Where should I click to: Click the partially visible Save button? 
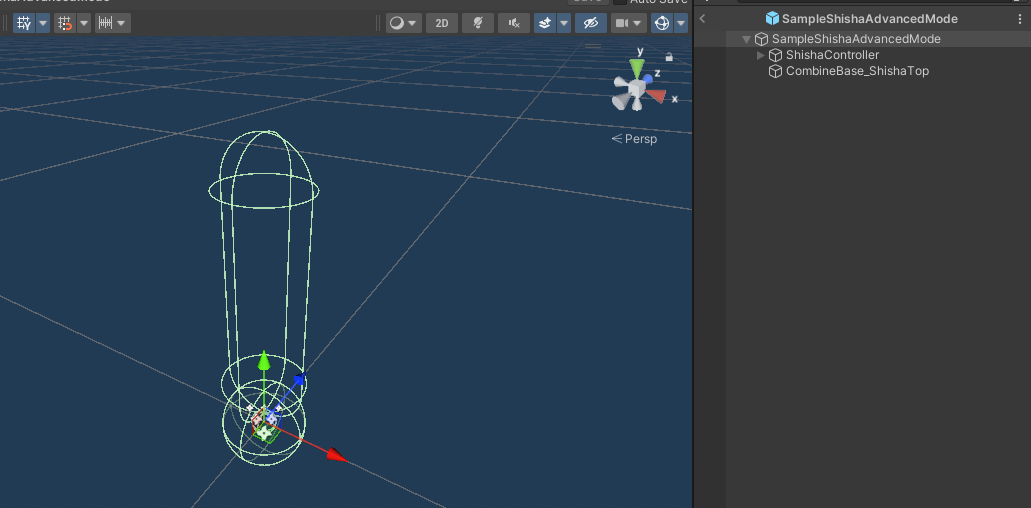click(588, 2)
